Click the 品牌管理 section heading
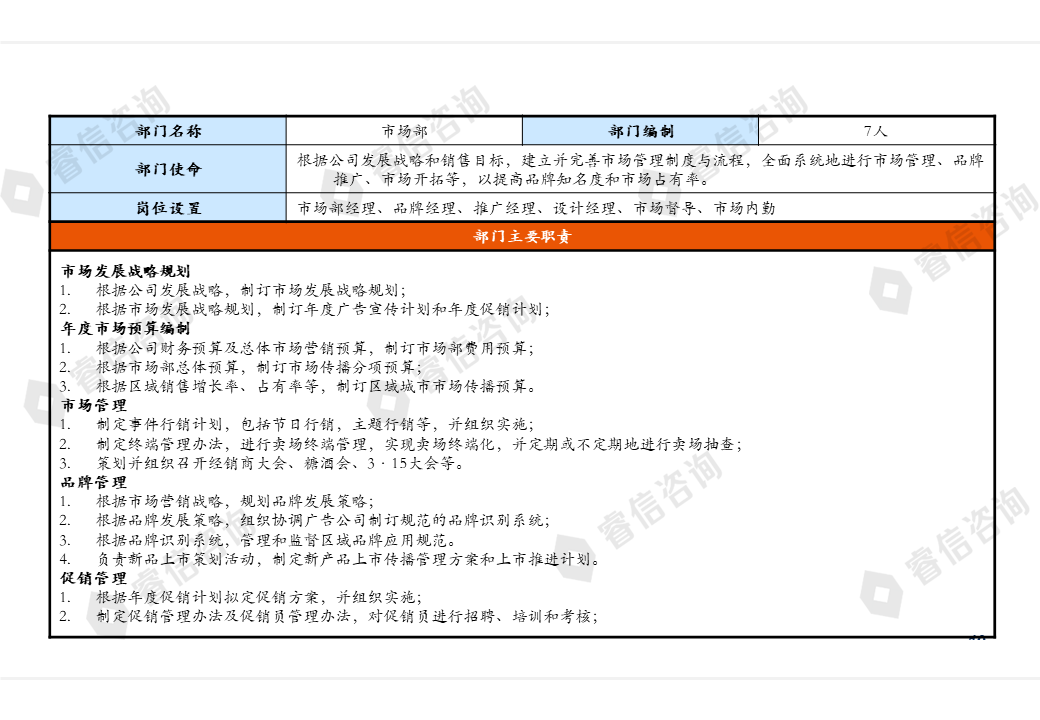The width and height of the screenshot is (1040, 720). point(94,482)
